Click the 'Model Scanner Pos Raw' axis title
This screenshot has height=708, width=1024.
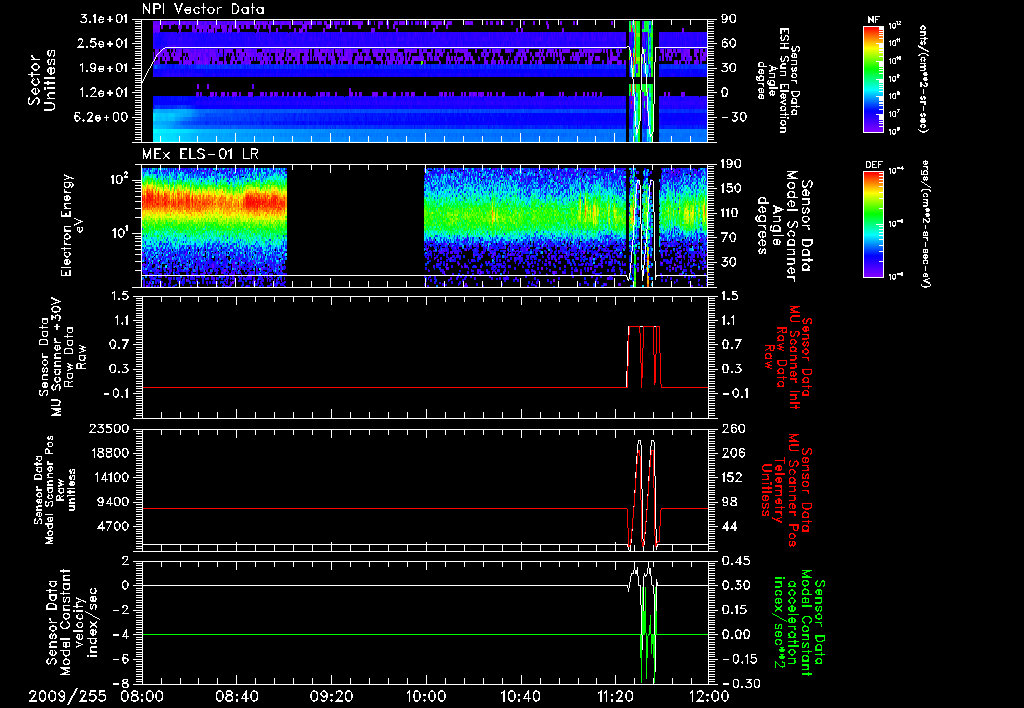click(55, 490)
